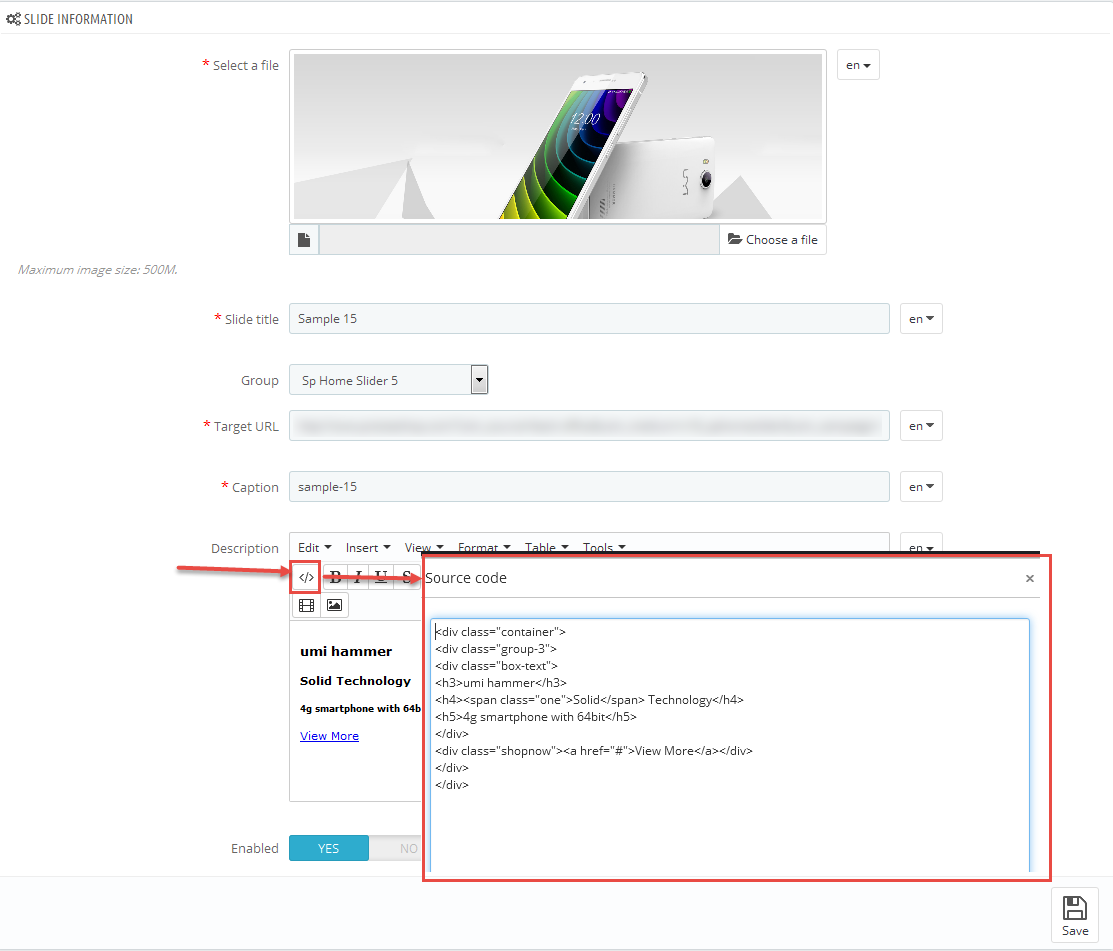The height and width of the screenshot is (951, 1113).
Task: Click the Slide Information gears icon
Action: [13, 19]
